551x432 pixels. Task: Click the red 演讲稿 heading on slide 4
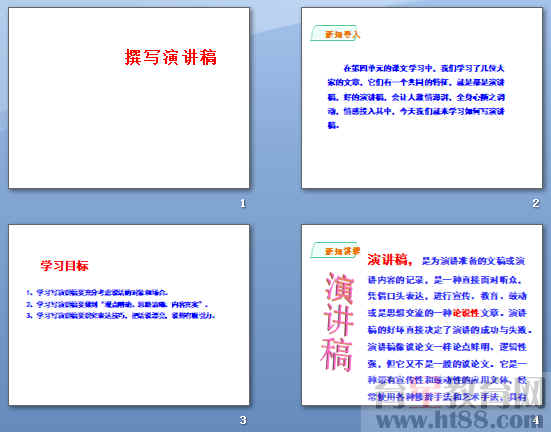click(390, 260)
